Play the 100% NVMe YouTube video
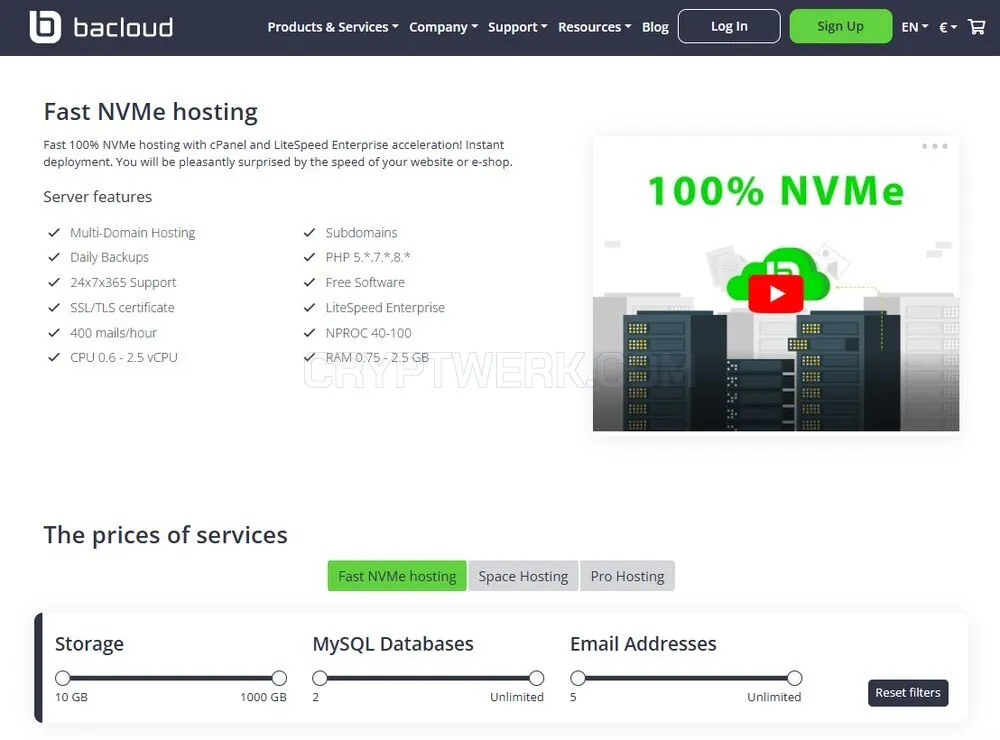This screenshot has width=1000, height=740. click(776, 293)
